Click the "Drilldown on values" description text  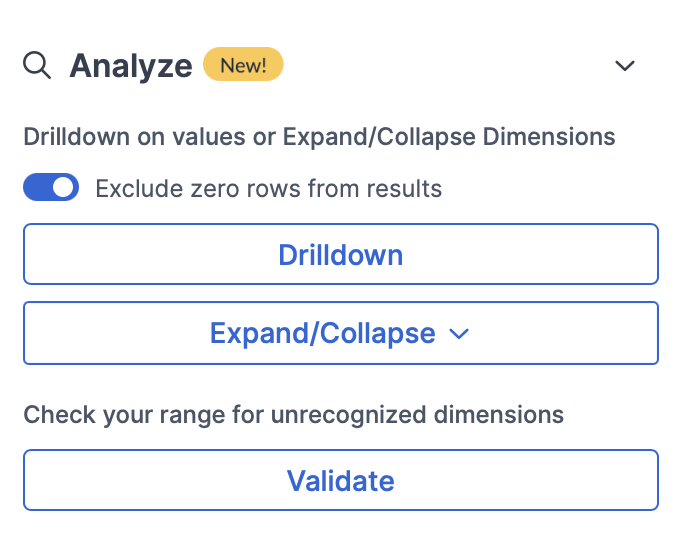319,136
